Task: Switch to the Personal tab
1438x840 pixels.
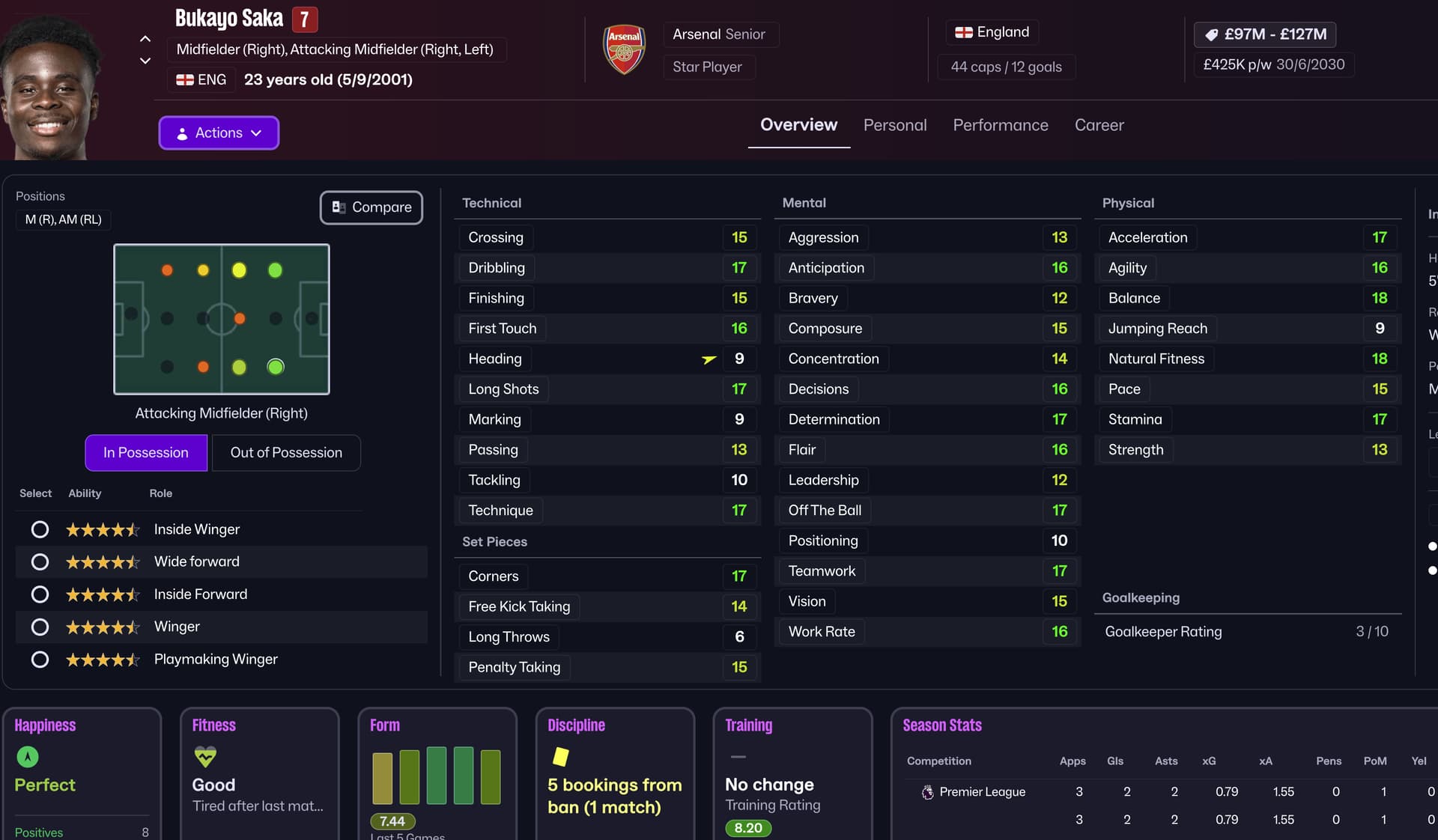Action: click(x=895, y=125)
